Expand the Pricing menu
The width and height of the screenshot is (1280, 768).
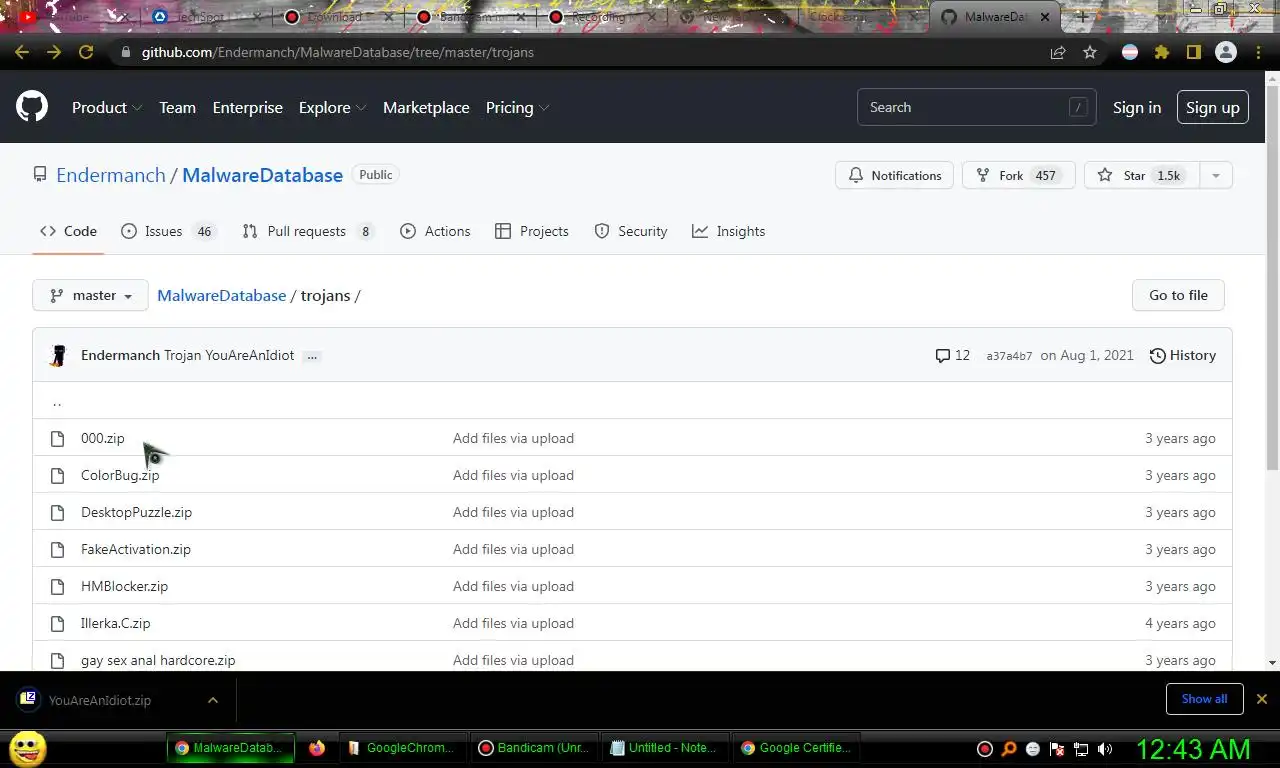tap(517, 107)
